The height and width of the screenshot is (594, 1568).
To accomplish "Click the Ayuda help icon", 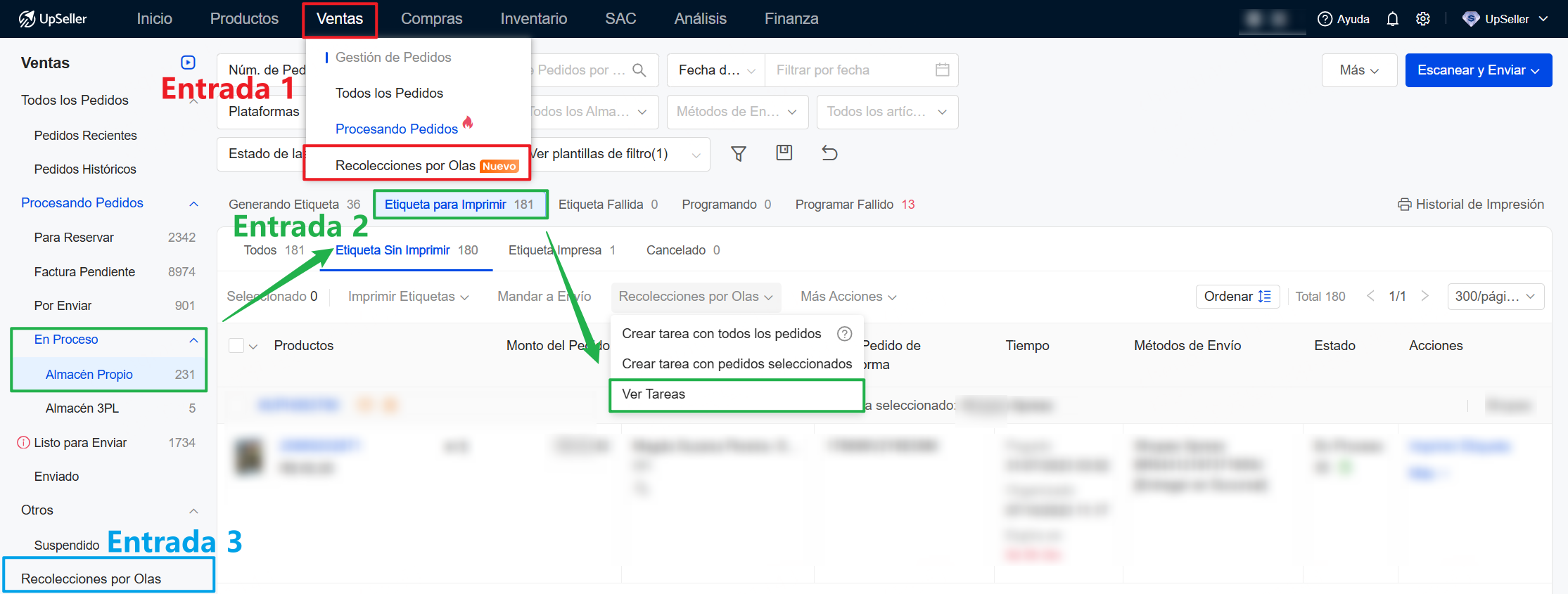I will click(x=1325, y=19).
